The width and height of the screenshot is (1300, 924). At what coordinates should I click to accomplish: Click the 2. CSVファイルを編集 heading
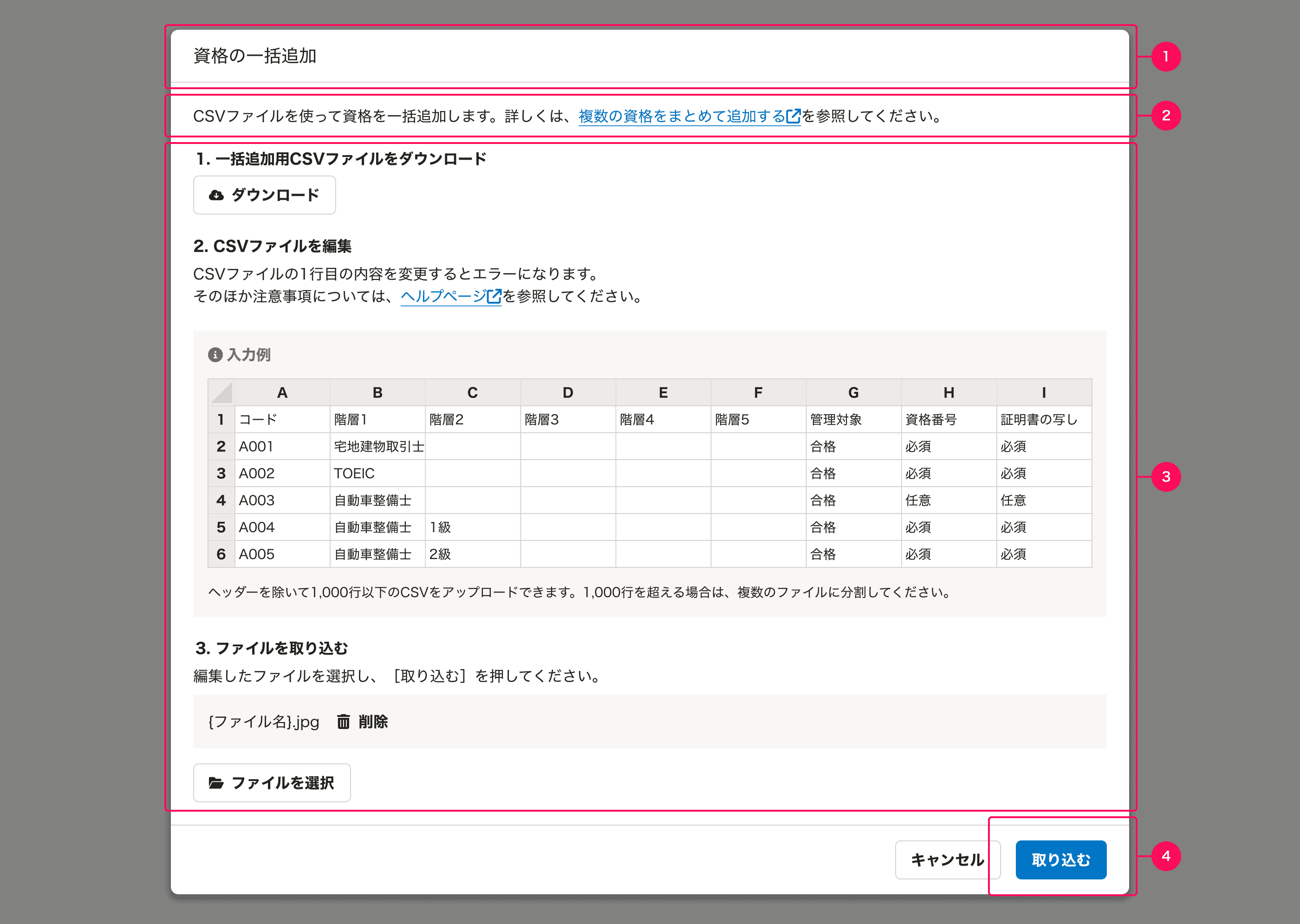click(273, 246)
